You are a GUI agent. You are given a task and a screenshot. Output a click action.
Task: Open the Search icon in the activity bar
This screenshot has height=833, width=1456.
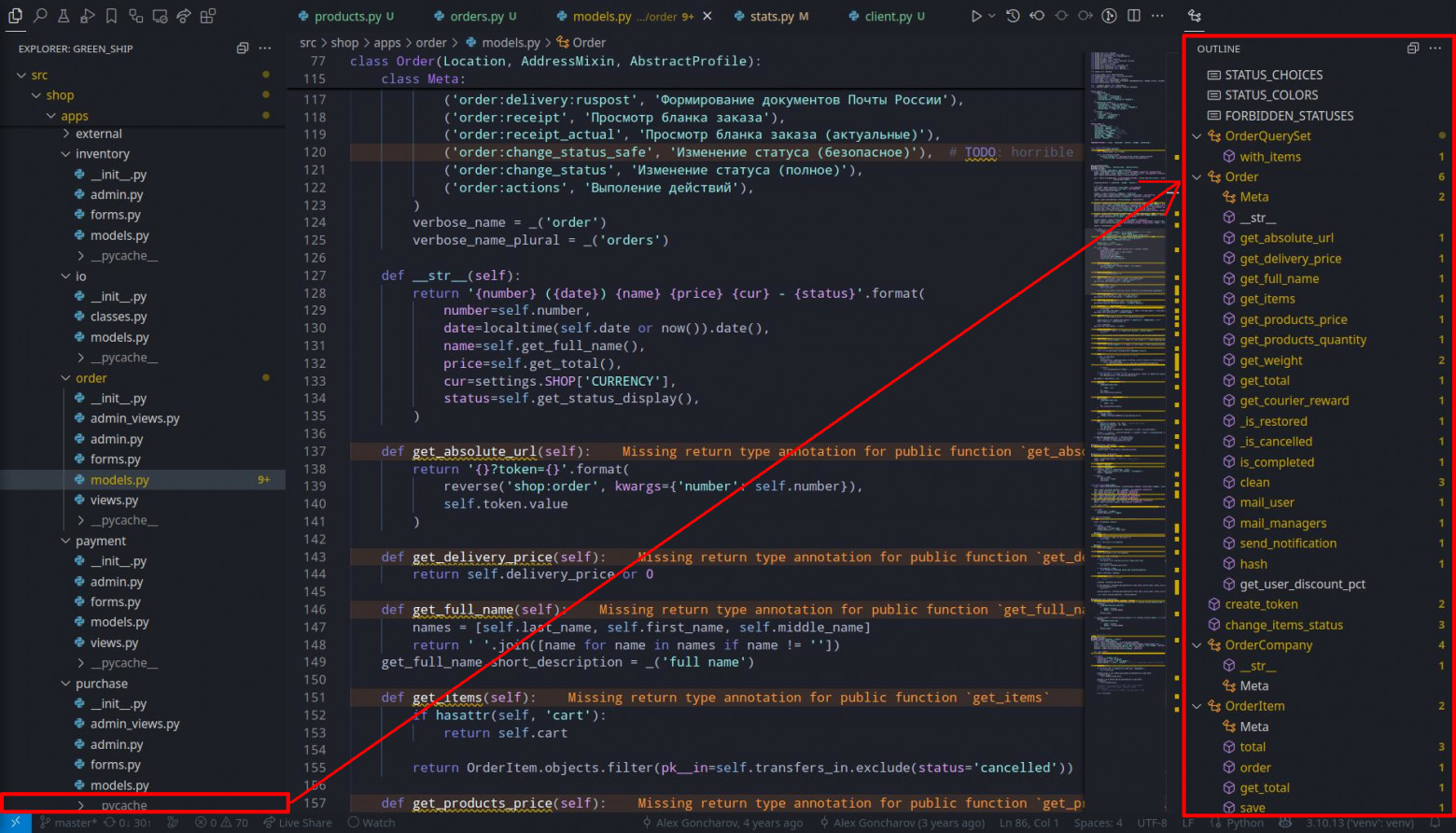coord(39,16)
